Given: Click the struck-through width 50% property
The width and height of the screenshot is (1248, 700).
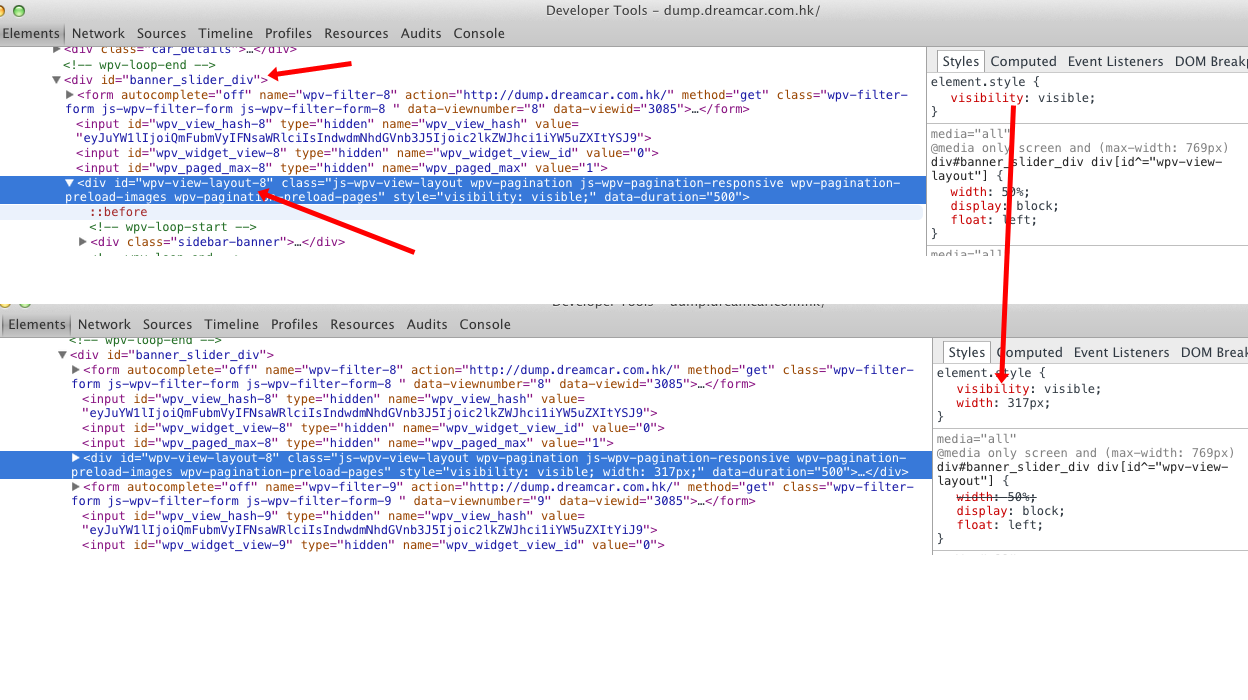Looking at the screenshot, I should (x=996, y=497).
